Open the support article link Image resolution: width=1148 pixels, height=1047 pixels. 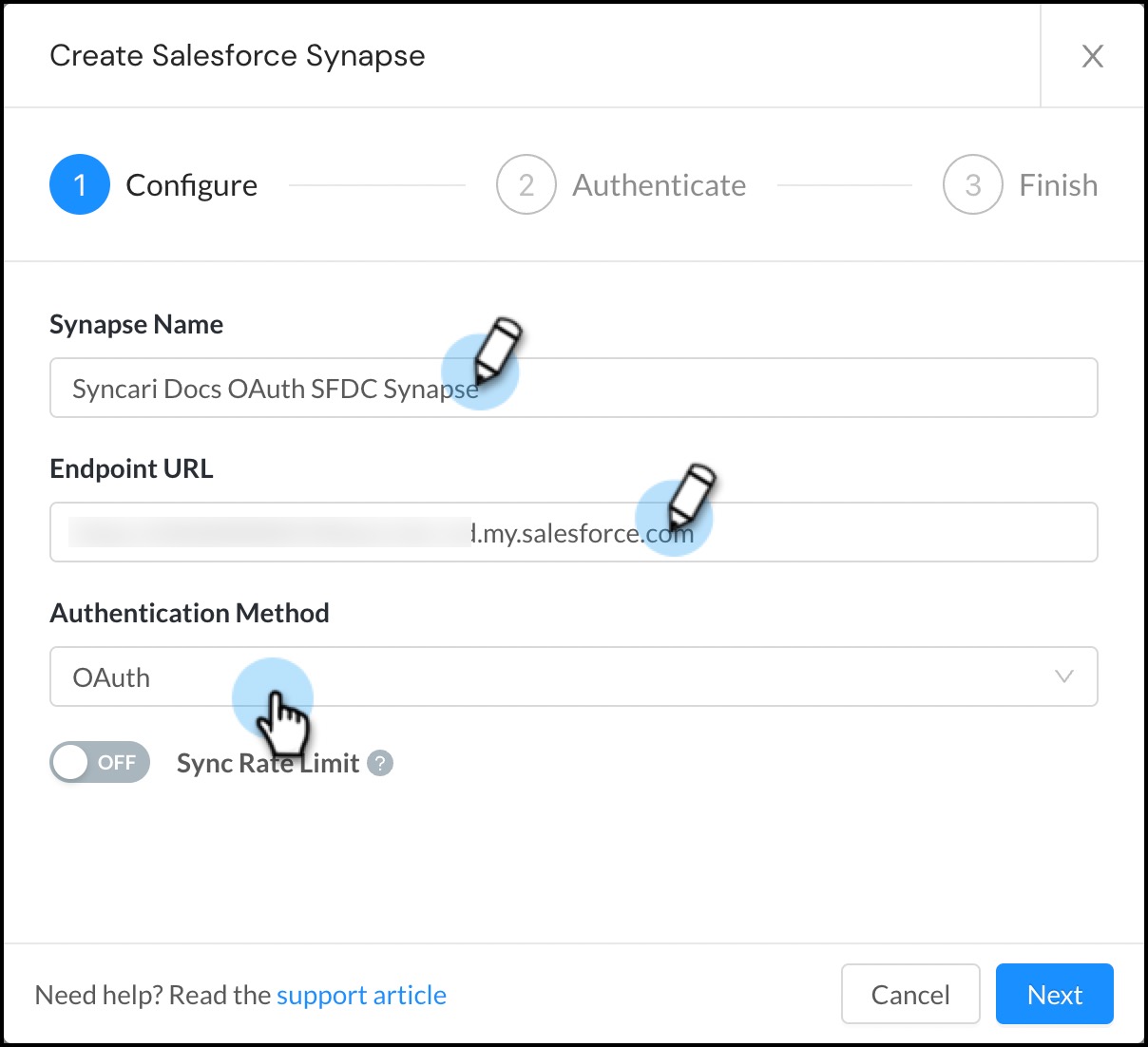[x=361, y=995]
